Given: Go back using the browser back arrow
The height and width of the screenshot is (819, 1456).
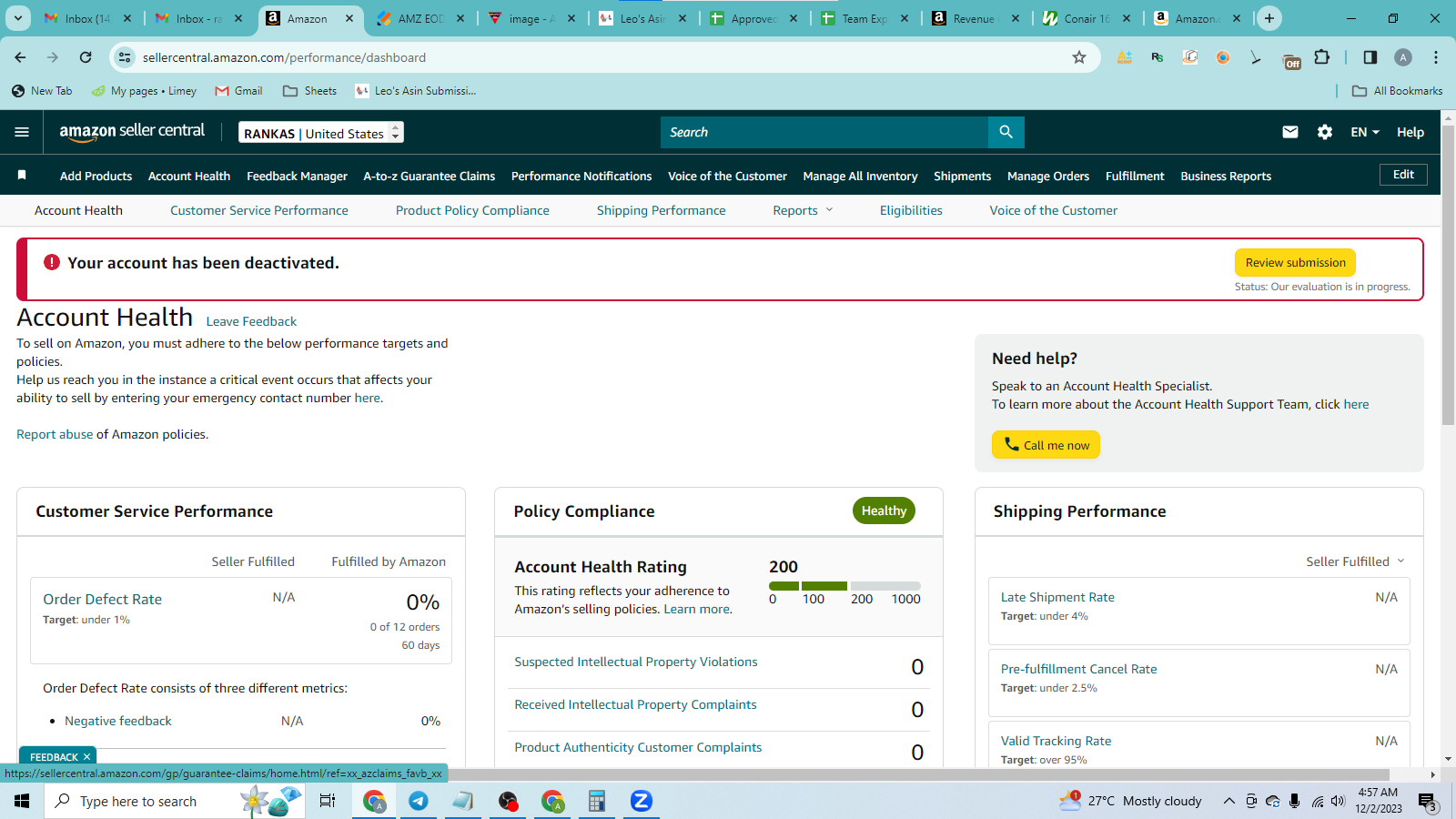Looking at the screenshot, I should click(20, 57).
